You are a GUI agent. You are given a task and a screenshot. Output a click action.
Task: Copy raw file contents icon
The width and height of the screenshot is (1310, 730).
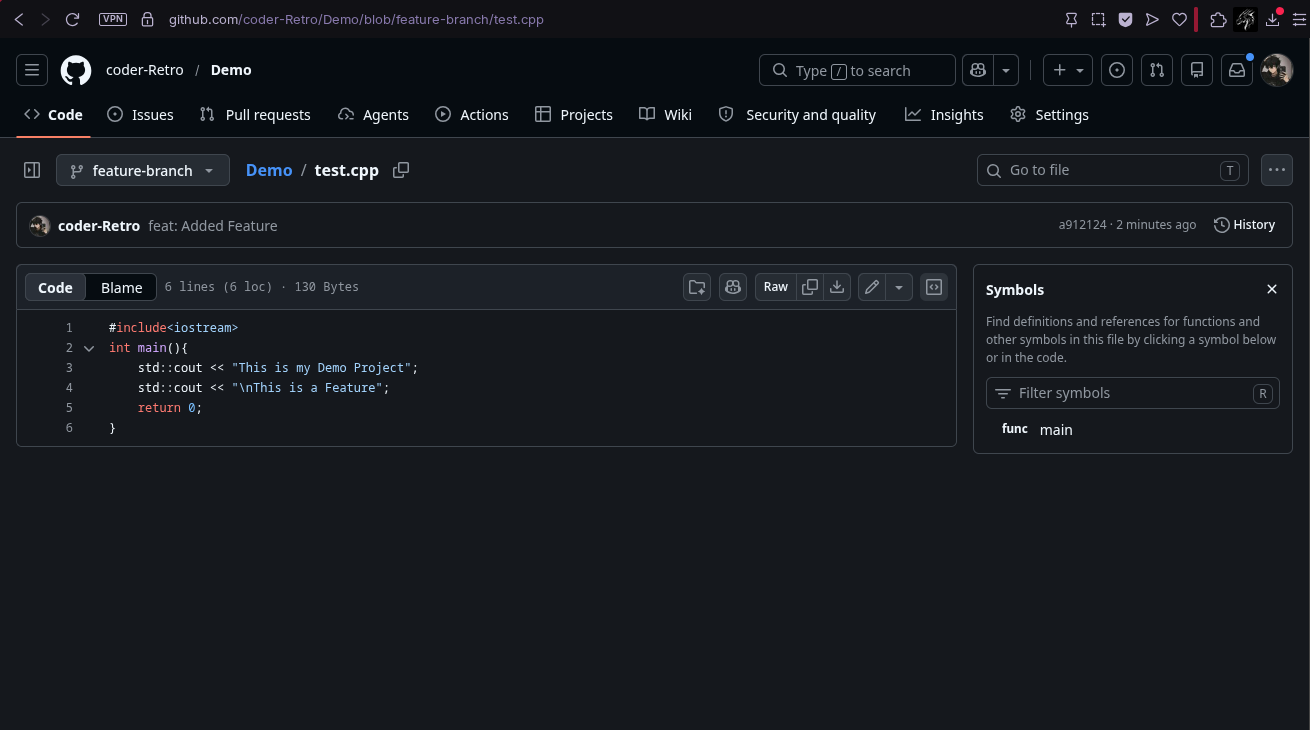coord(810,287)
